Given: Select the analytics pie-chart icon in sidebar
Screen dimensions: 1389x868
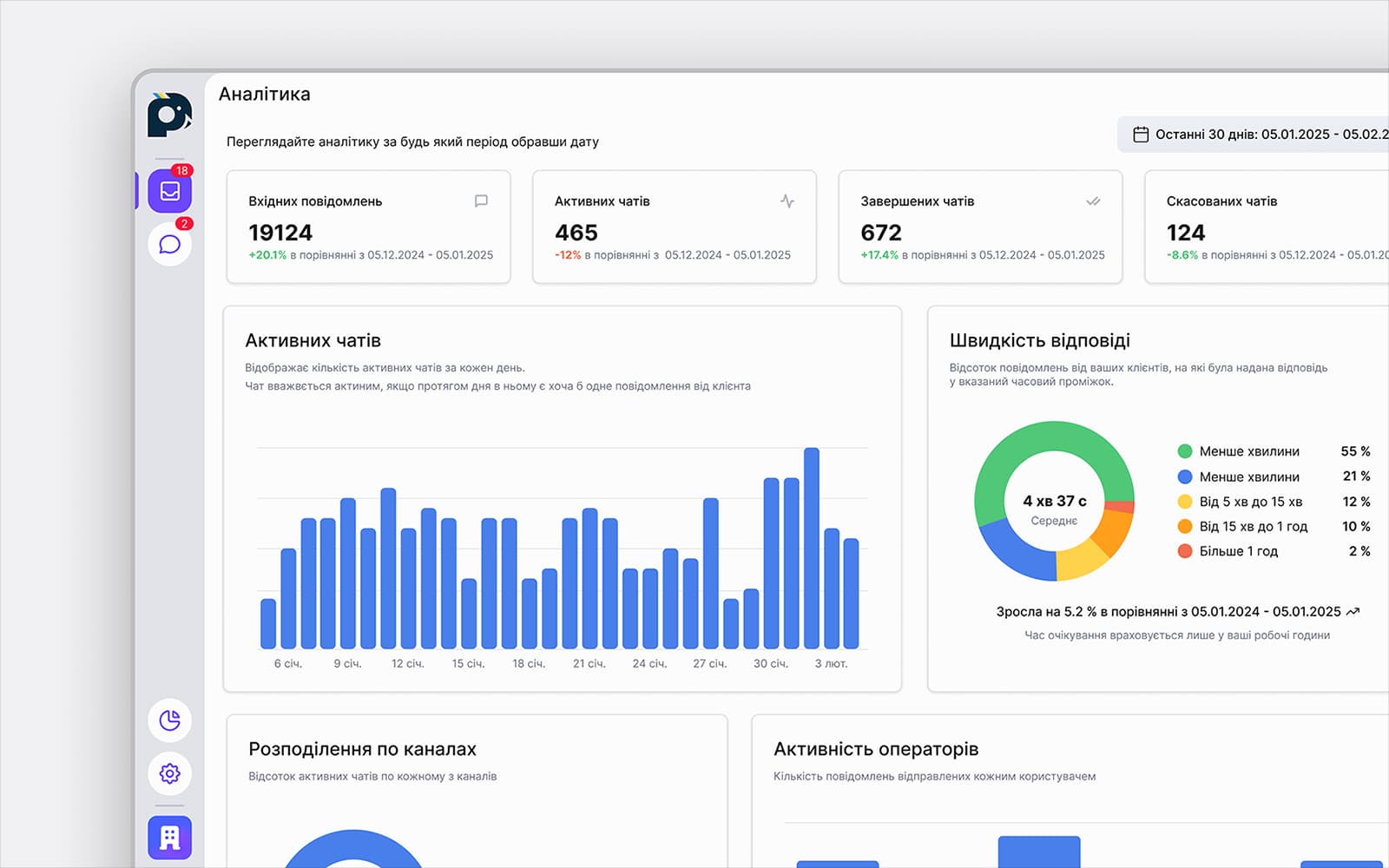Looking at the screenshot, I should click(x=170, y=720).
